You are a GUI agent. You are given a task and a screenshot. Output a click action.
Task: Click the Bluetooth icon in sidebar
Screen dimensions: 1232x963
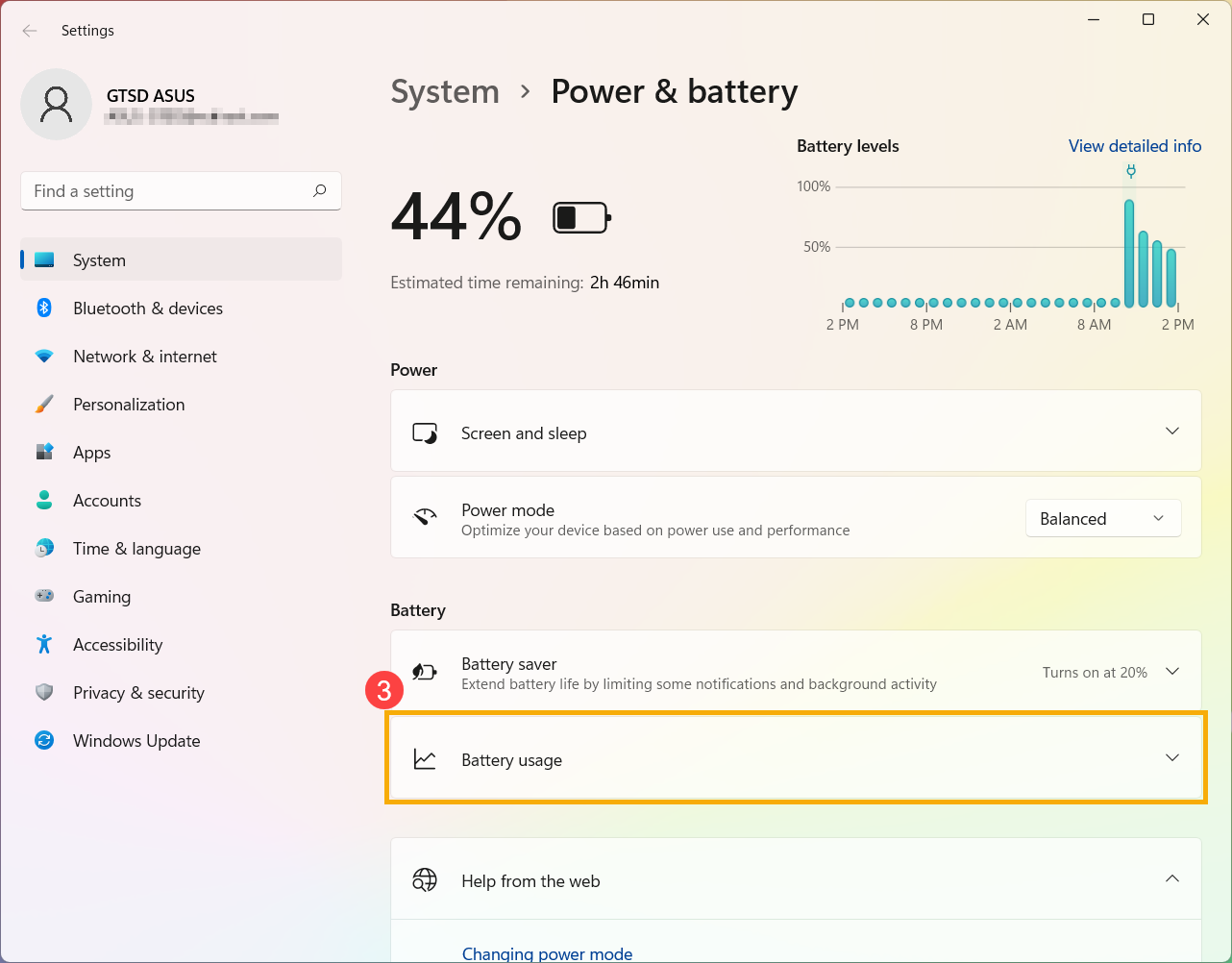[44, 308]
